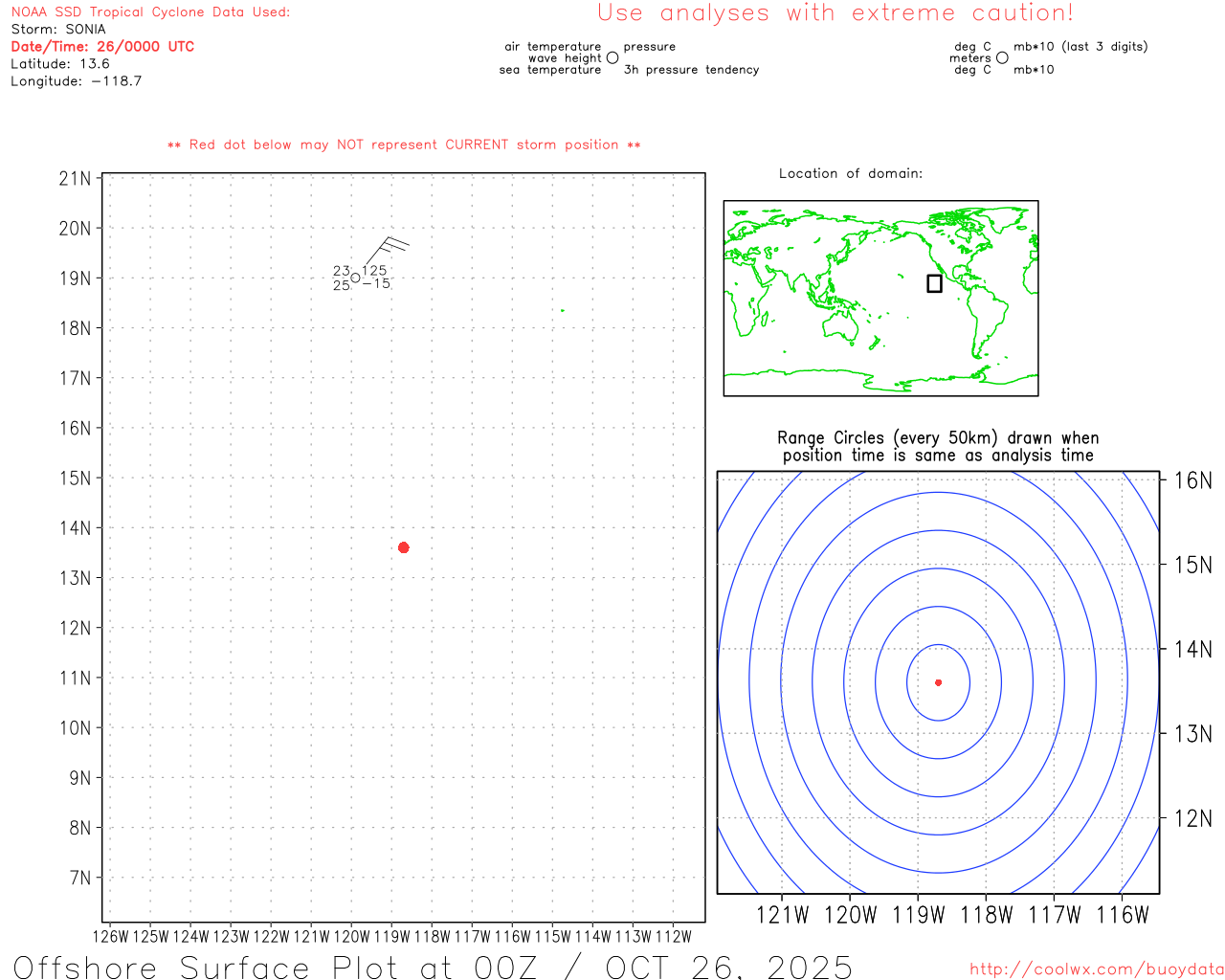Click the buoy pressure tendency value -15
Screen dimensions: 1225x980
(x=376, y=284)
